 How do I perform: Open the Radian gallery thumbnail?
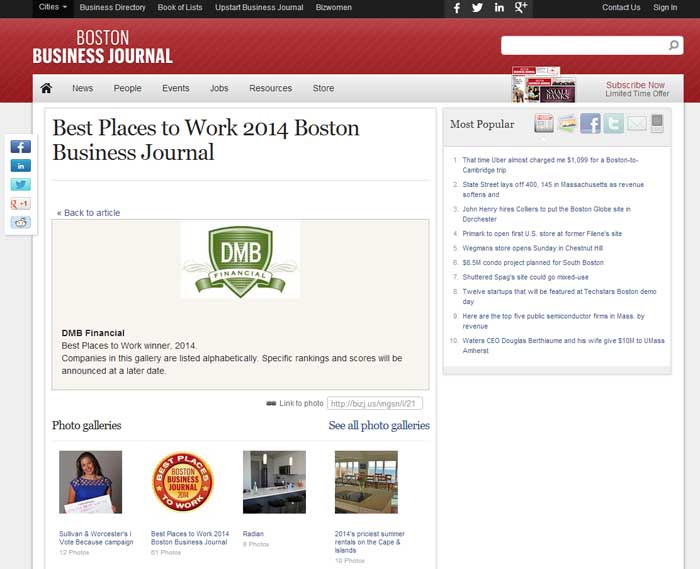(x=275, y=482)
